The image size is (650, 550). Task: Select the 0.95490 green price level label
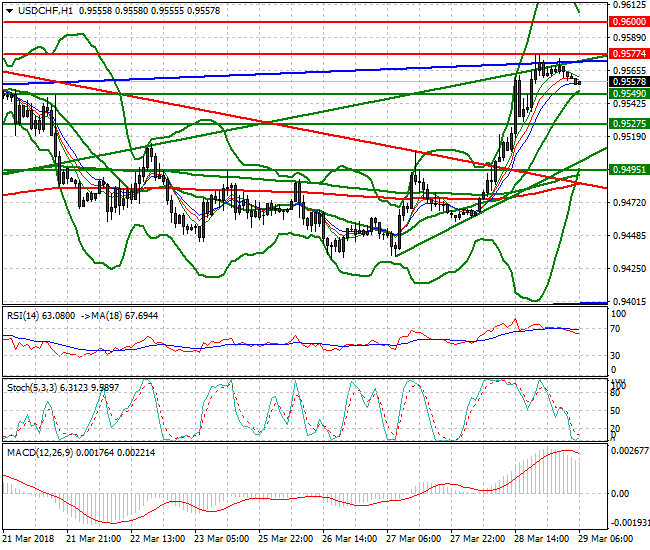click(x=629, y=94)
